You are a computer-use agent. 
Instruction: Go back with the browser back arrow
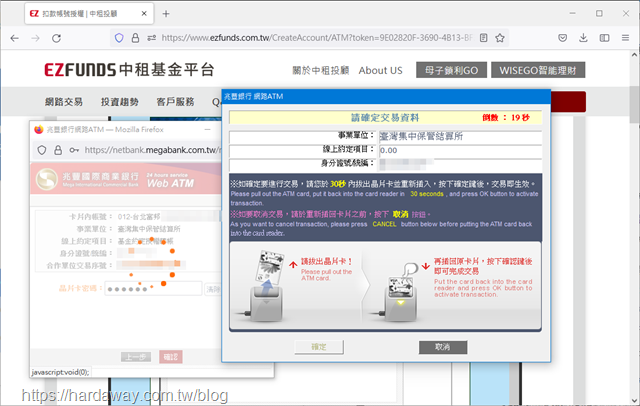tap(15, 38)
